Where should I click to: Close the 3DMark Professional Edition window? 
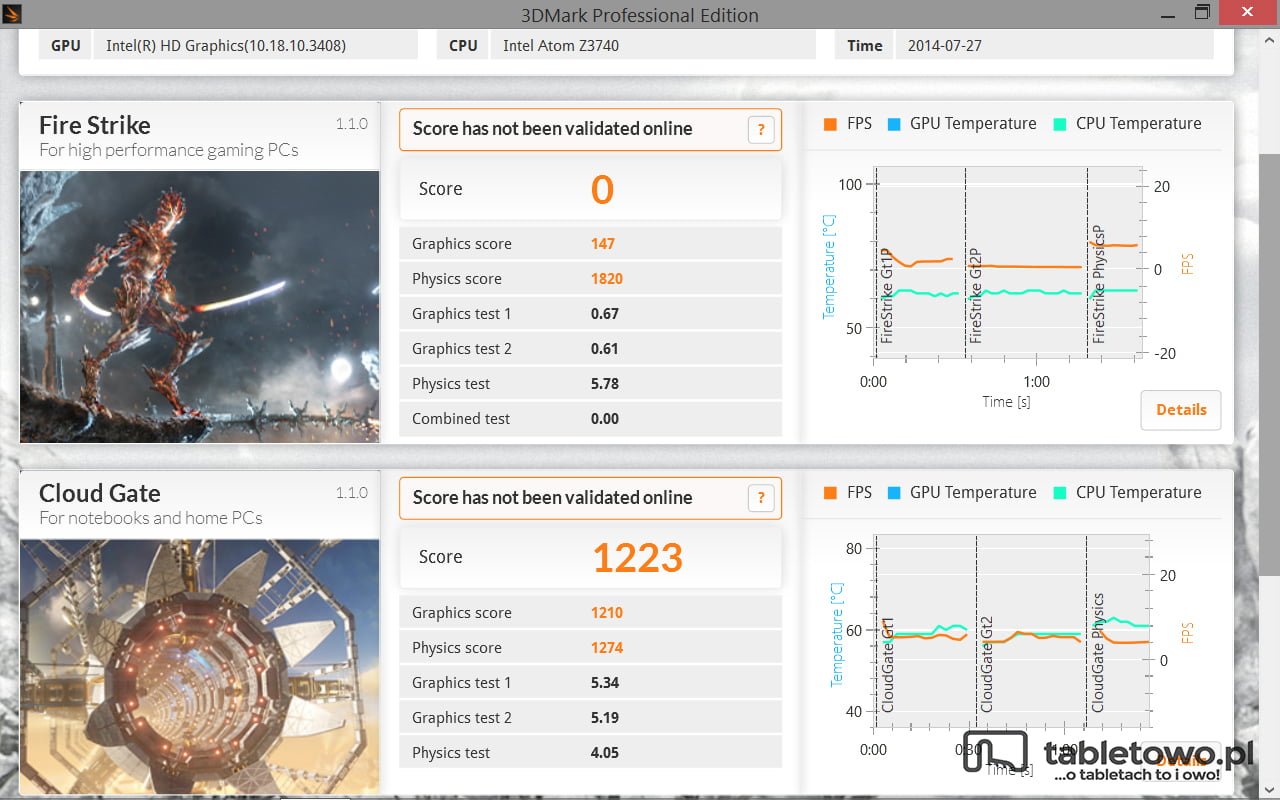[1246, 12]
